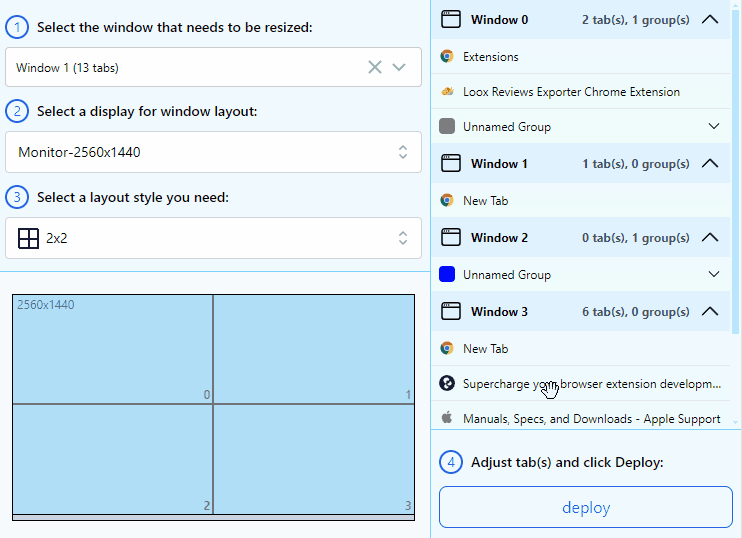This screenshot has height=538, width=742.
Task: Click the Apple logo favicon
Action: [x=447, y=417]
